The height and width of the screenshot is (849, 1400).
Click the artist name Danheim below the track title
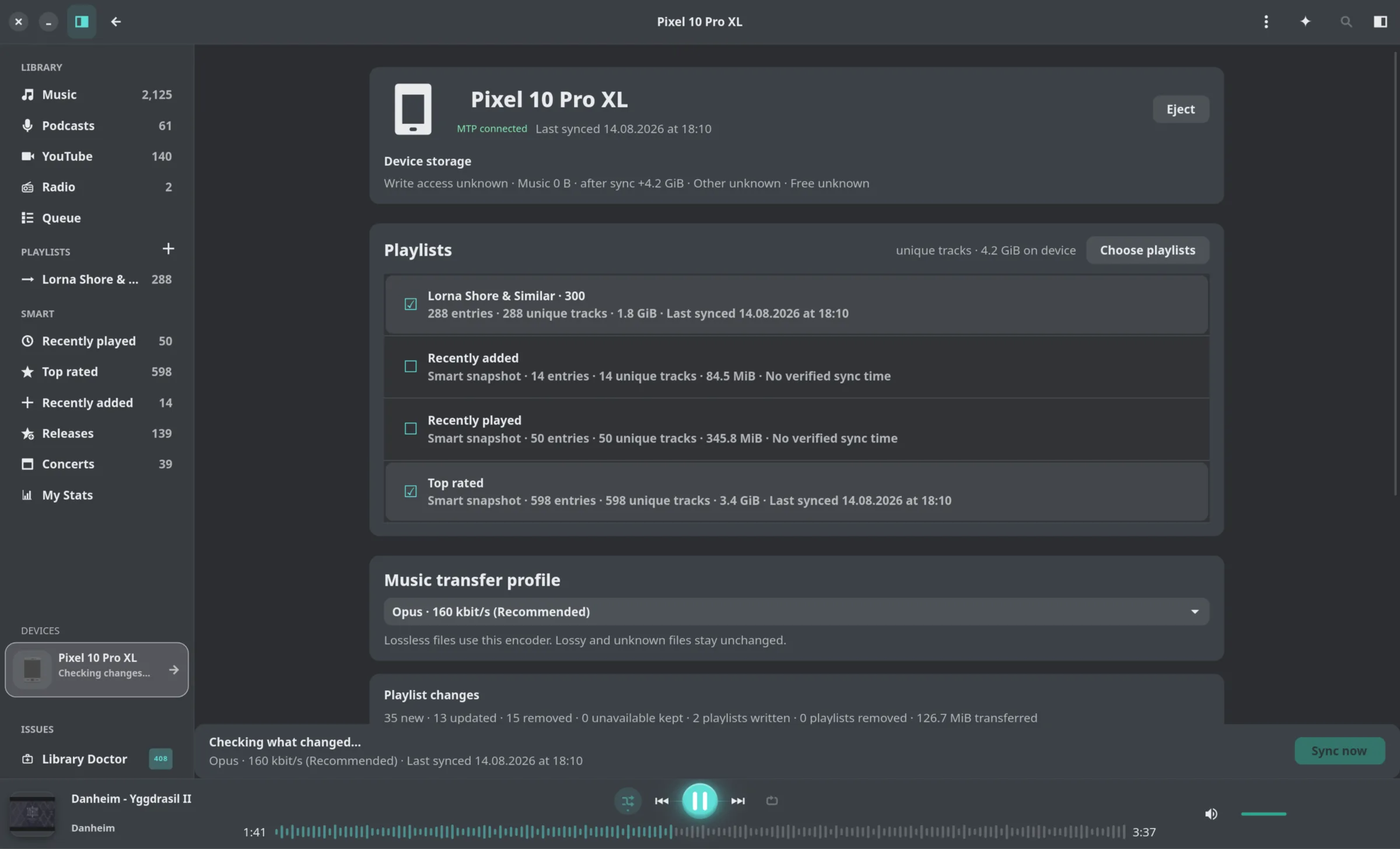[93, 828]
